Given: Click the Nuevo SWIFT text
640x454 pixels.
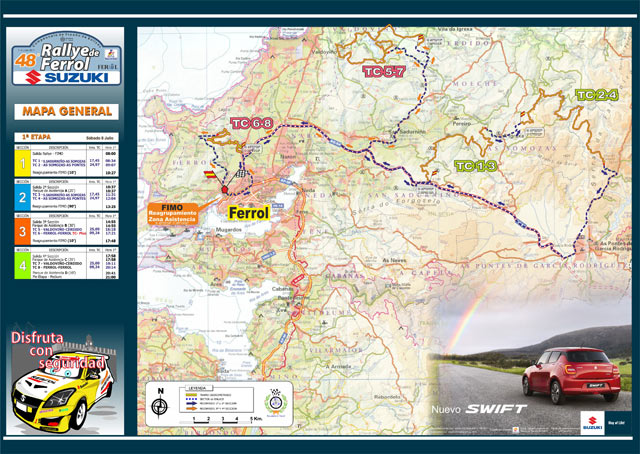Looking at the screenshot, I should click(479, 409).
